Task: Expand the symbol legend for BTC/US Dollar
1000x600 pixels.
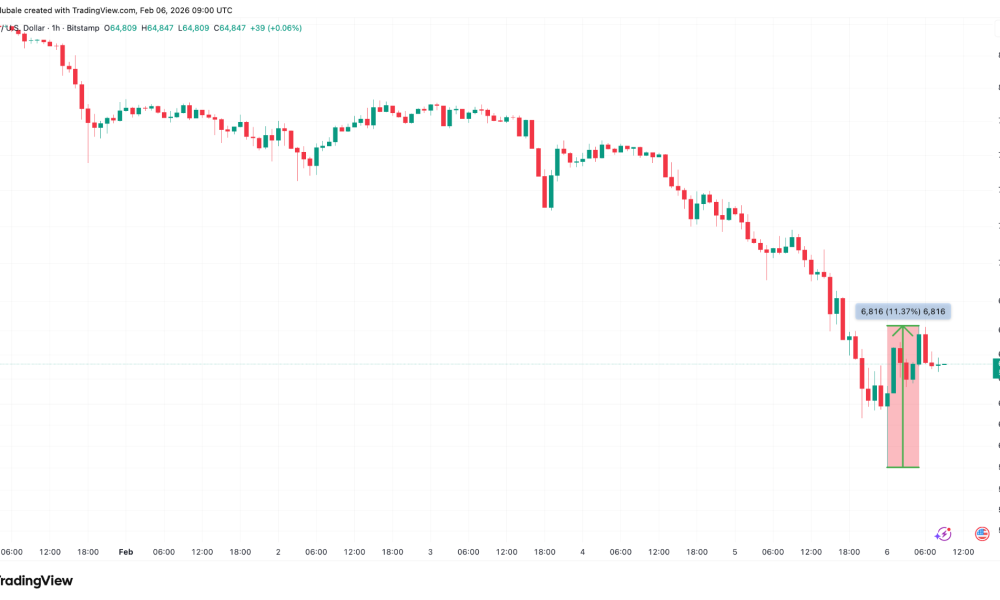Action: [x=20, y=28]
